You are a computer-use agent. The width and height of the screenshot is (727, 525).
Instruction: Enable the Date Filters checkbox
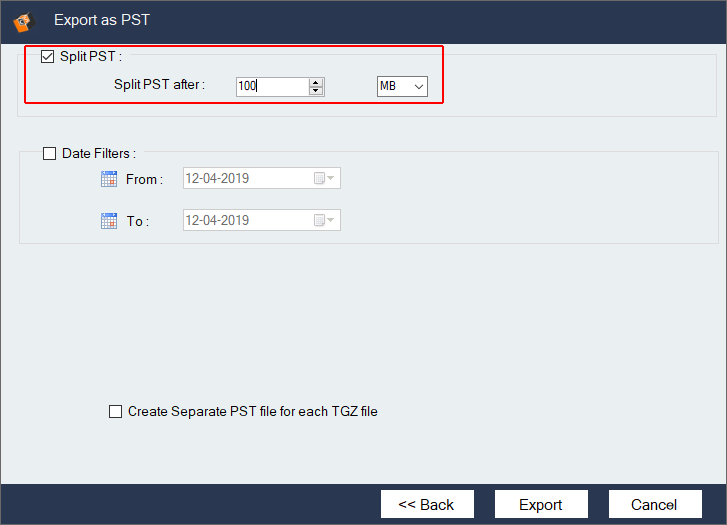pyautogui.click(x=49, y=154)
